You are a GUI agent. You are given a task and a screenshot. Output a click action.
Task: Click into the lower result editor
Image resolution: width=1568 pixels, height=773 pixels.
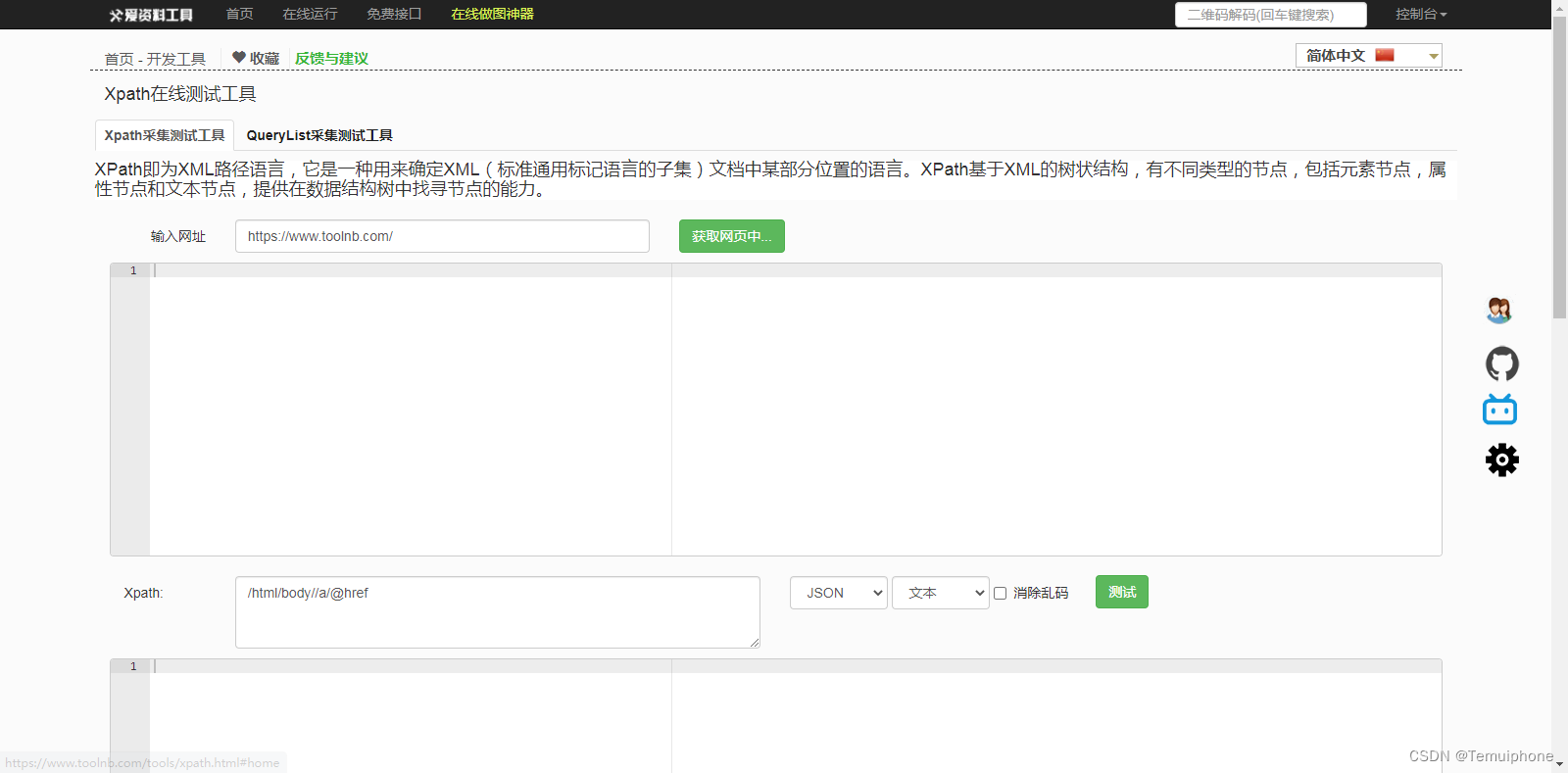(x=776, y=715)
